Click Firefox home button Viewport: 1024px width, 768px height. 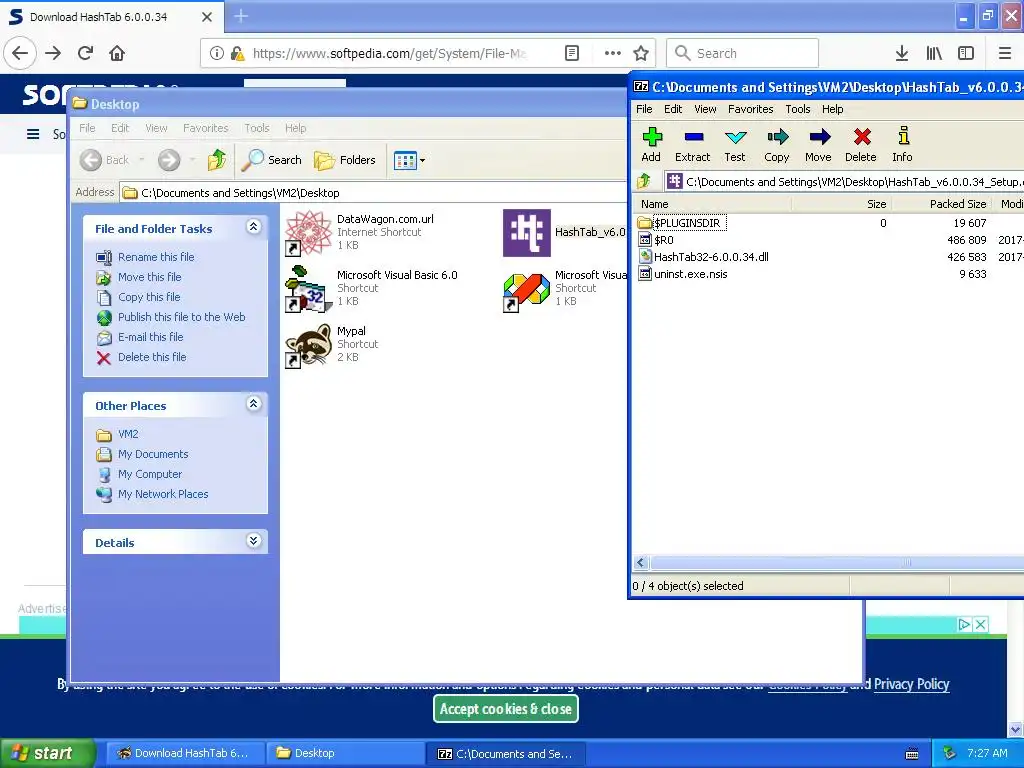[117, 53]
